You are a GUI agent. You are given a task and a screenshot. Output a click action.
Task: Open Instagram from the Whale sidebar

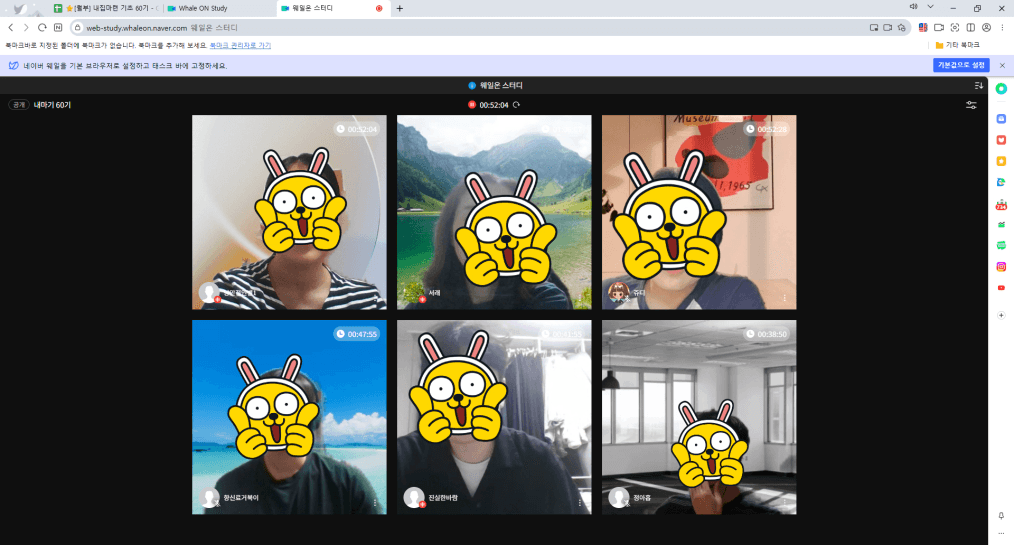pos(1001,267)
